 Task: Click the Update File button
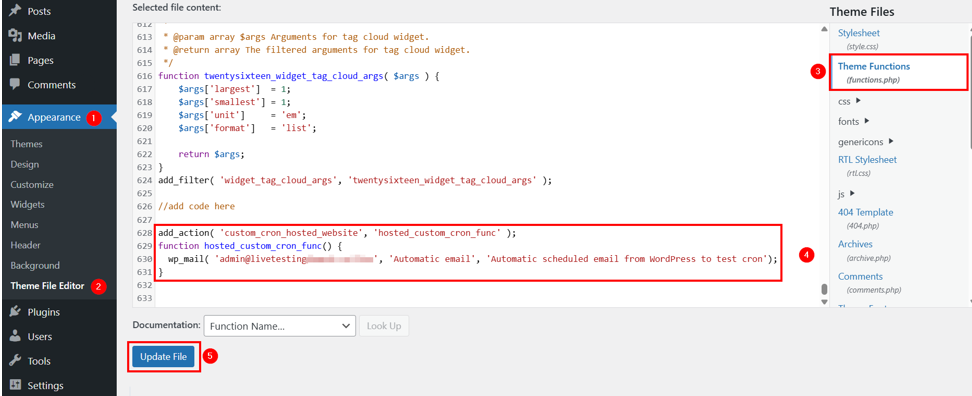[164, 356]
